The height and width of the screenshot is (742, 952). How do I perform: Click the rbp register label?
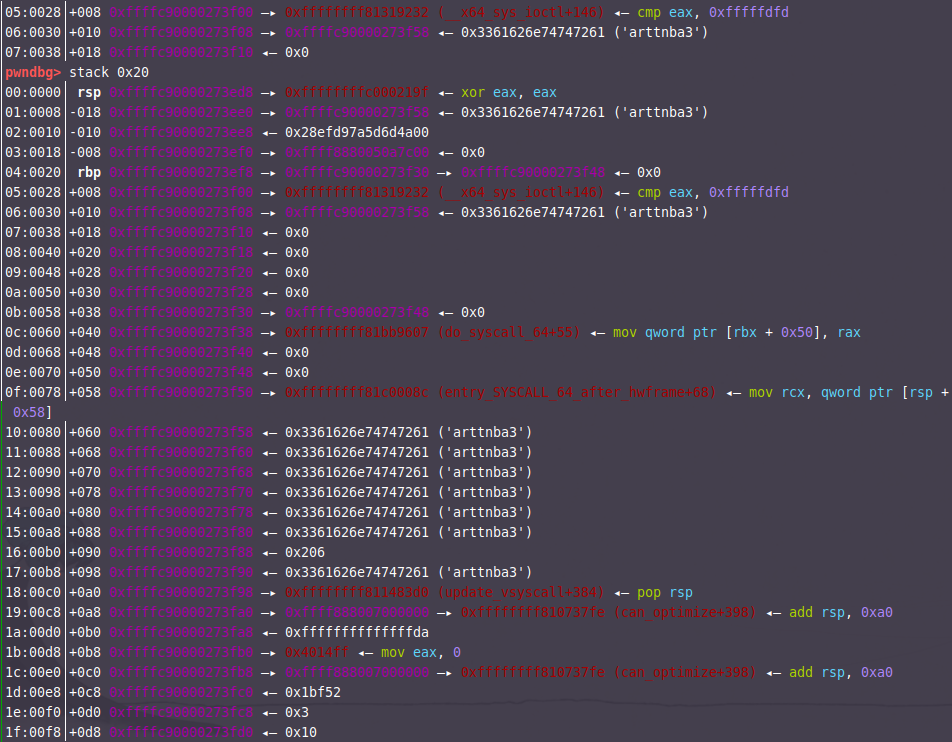click(x=88, y=172)
